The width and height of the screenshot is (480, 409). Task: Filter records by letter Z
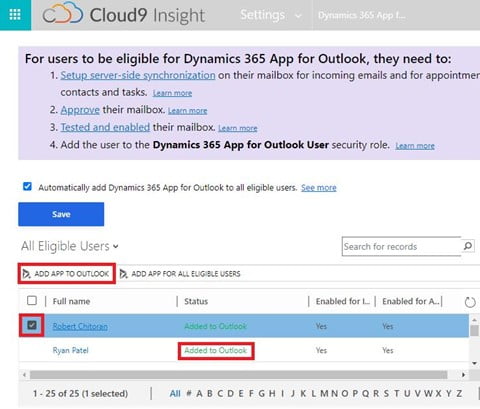tap(459, 394)
